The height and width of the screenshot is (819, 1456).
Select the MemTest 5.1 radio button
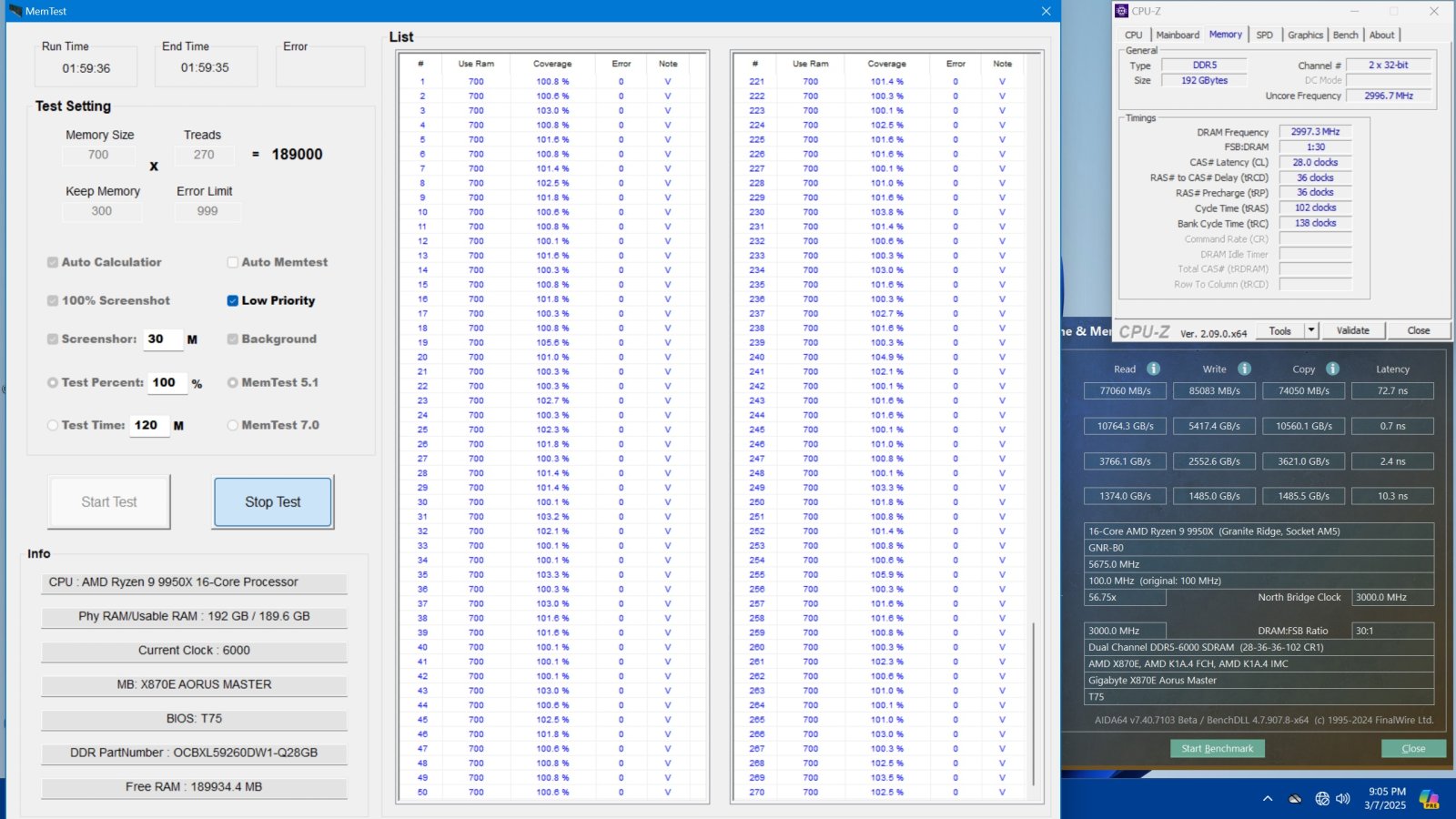click(x=233, y=383)
